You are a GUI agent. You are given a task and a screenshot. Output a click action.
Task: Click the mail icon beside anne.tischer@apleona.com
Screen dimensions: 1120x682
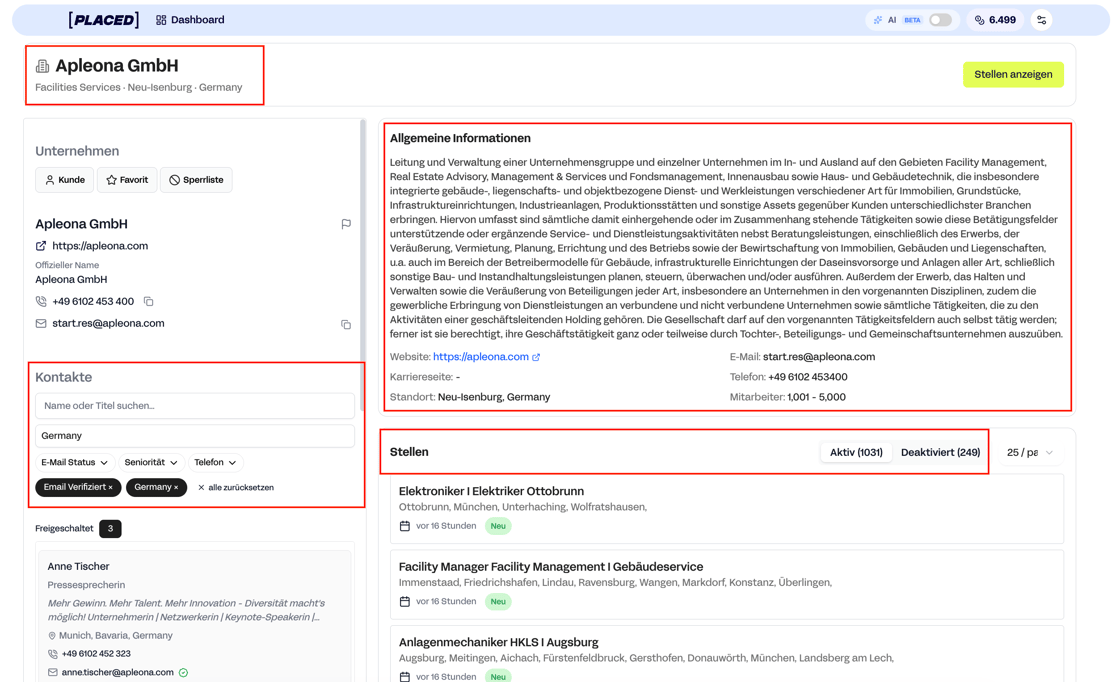tap(52, 673)
